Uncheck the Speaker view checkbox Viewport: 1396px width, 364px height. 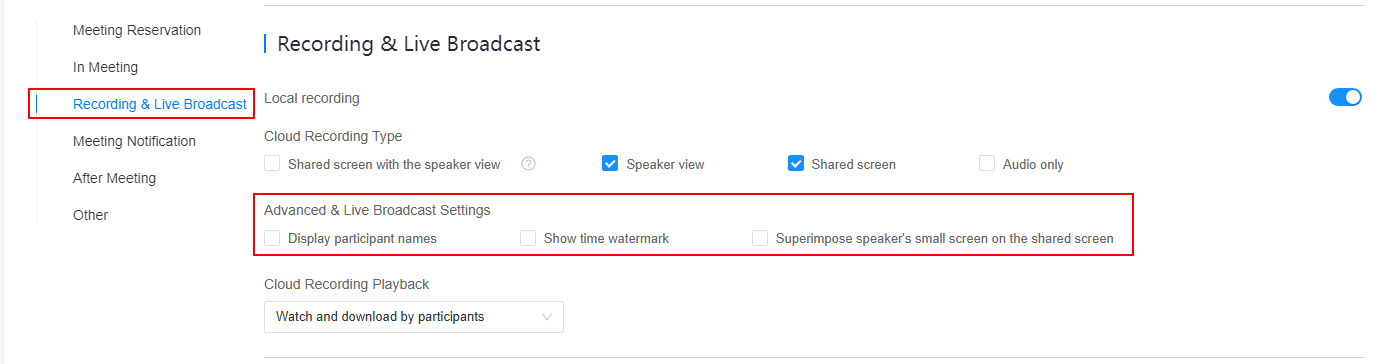(x=610, y=164)
